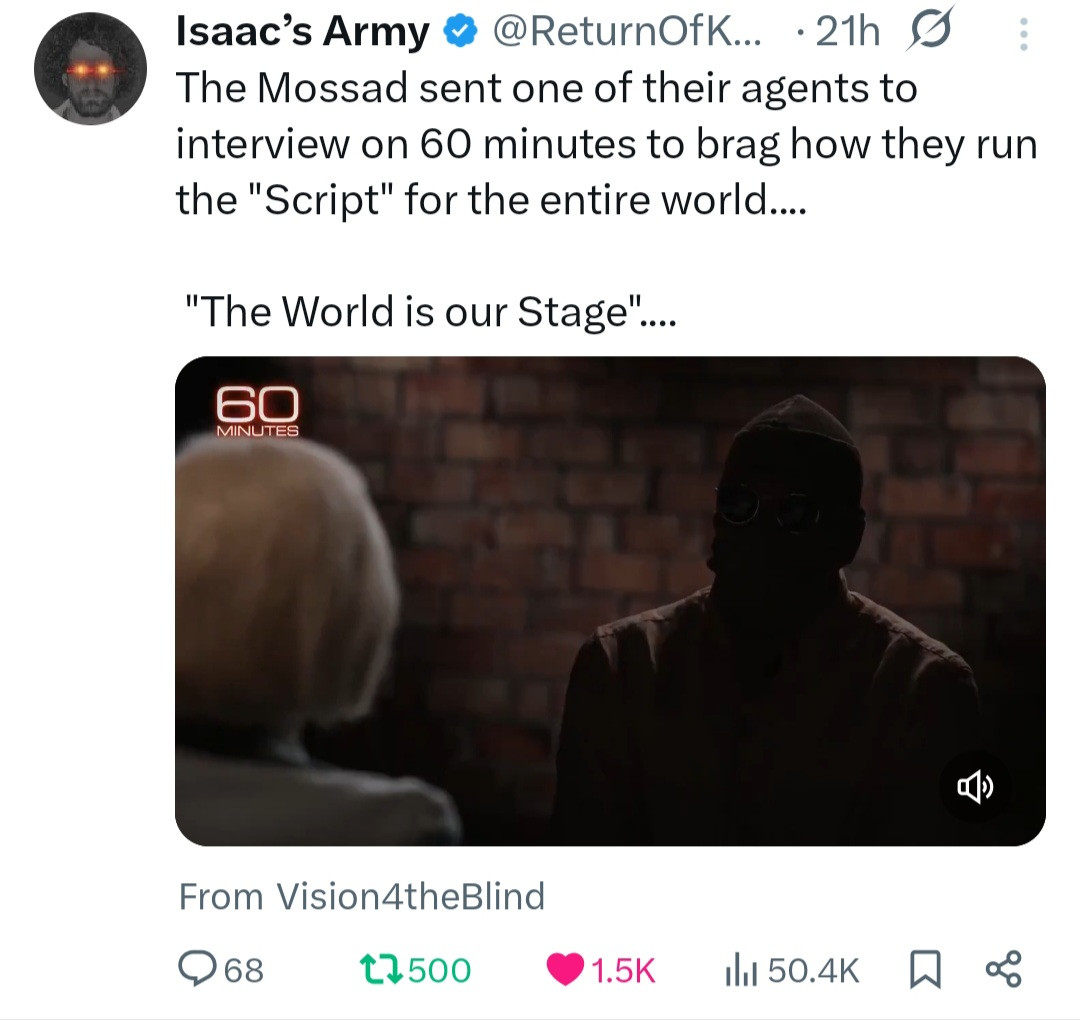Viewport: 1080px width, 1020px height.
Task: Open the Isaac's Army profile picture
Action: tap(90, 68)
